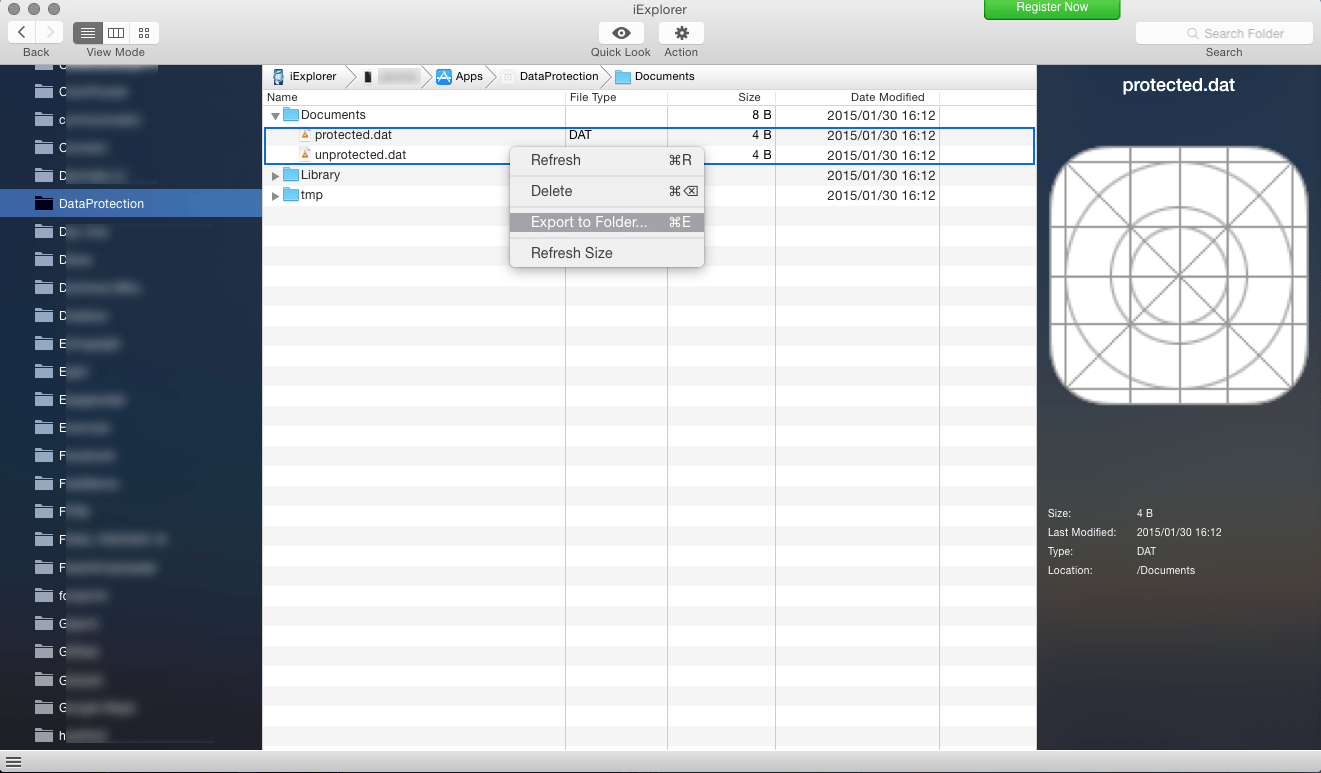Click the magnifier icon in search field

click(1193, 33)
